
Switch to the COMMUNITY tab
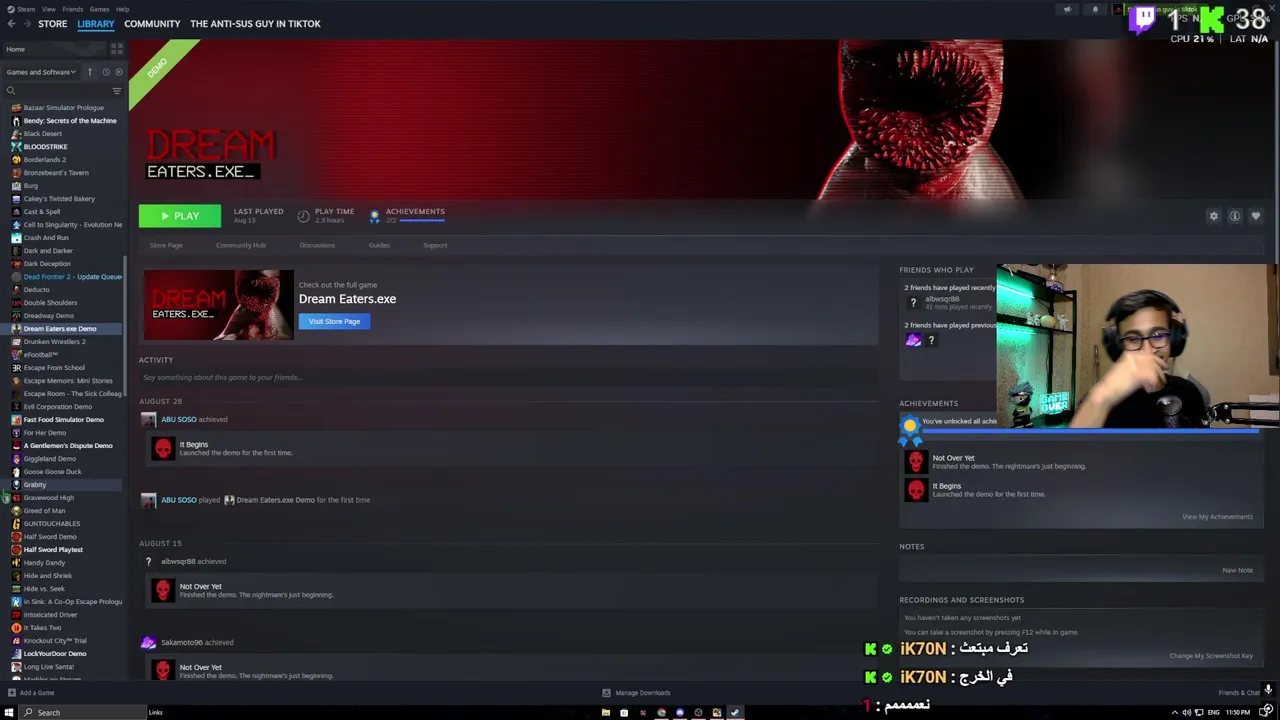click(x=152, y=24)
